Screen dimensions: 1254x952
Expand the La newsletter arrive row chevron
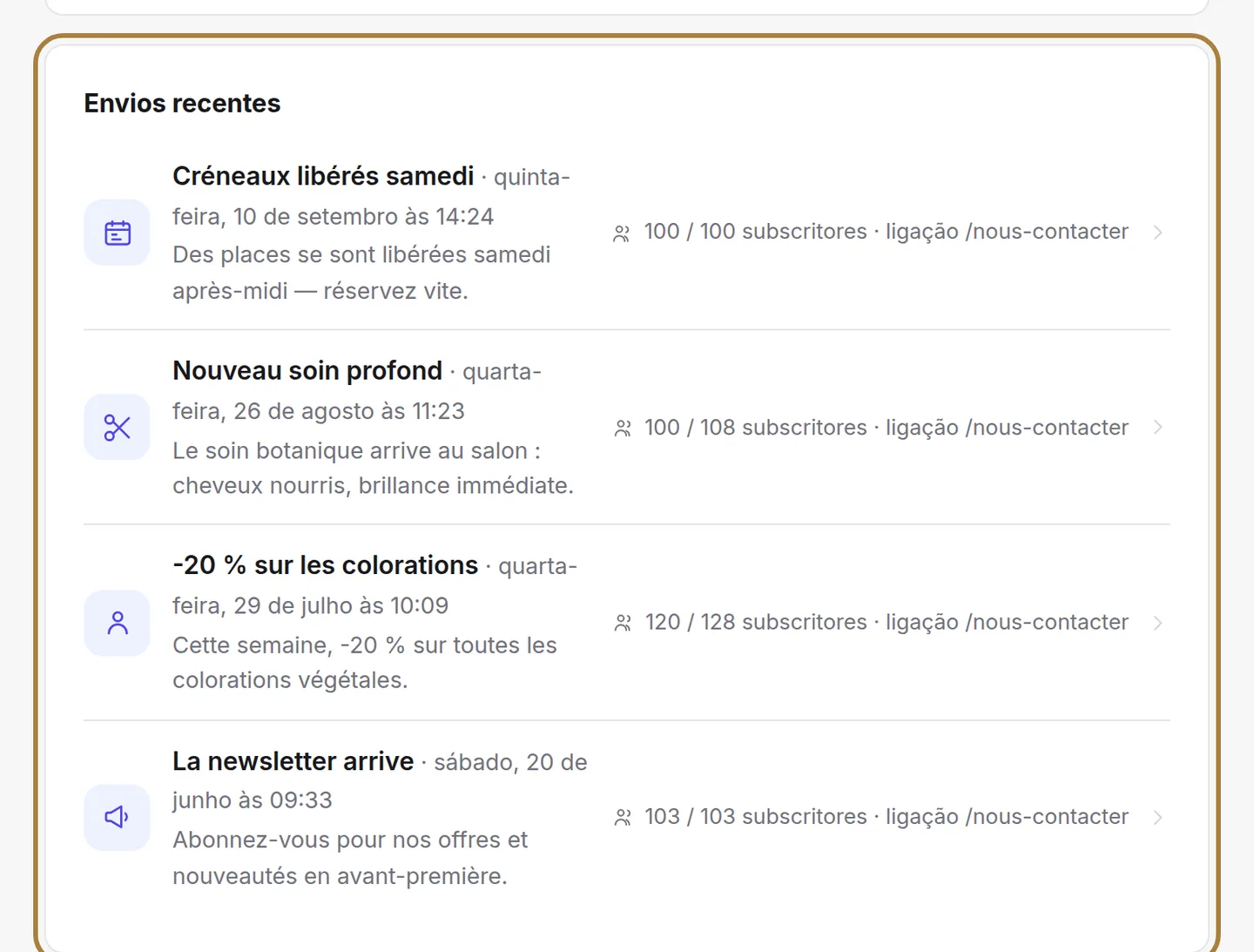tap(1157, 817)
